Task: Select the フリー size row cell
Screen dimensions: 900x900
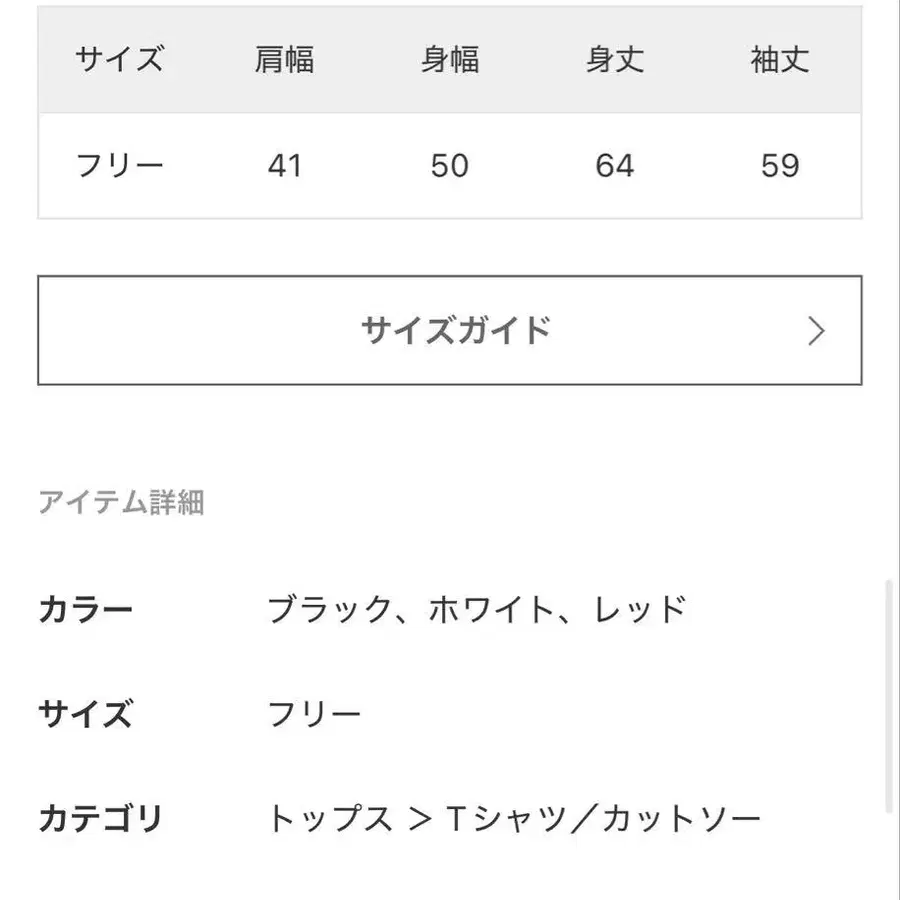Action: pos(119,165)
